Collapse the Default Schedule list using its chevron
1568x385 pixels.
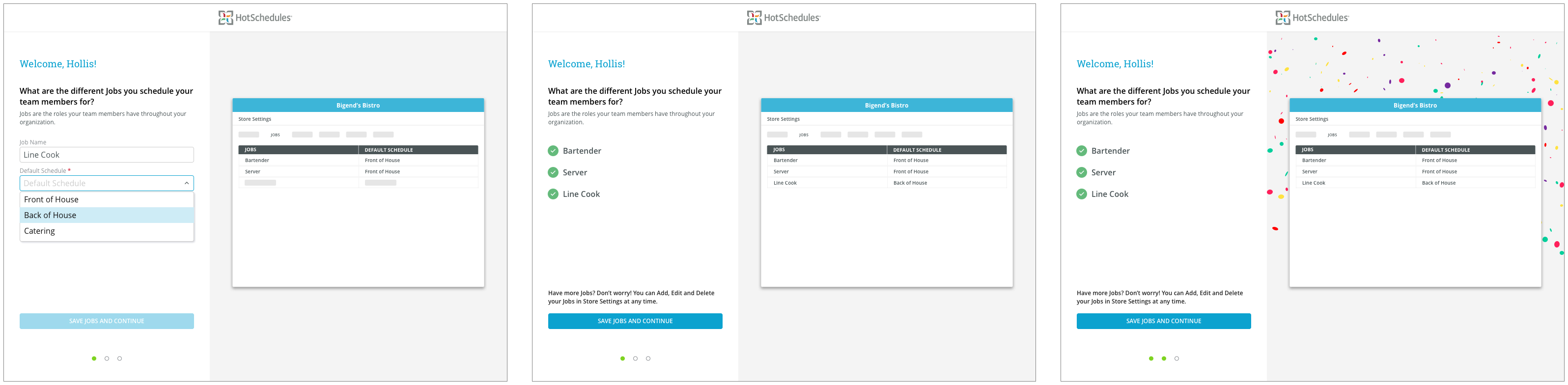[186, 183]
